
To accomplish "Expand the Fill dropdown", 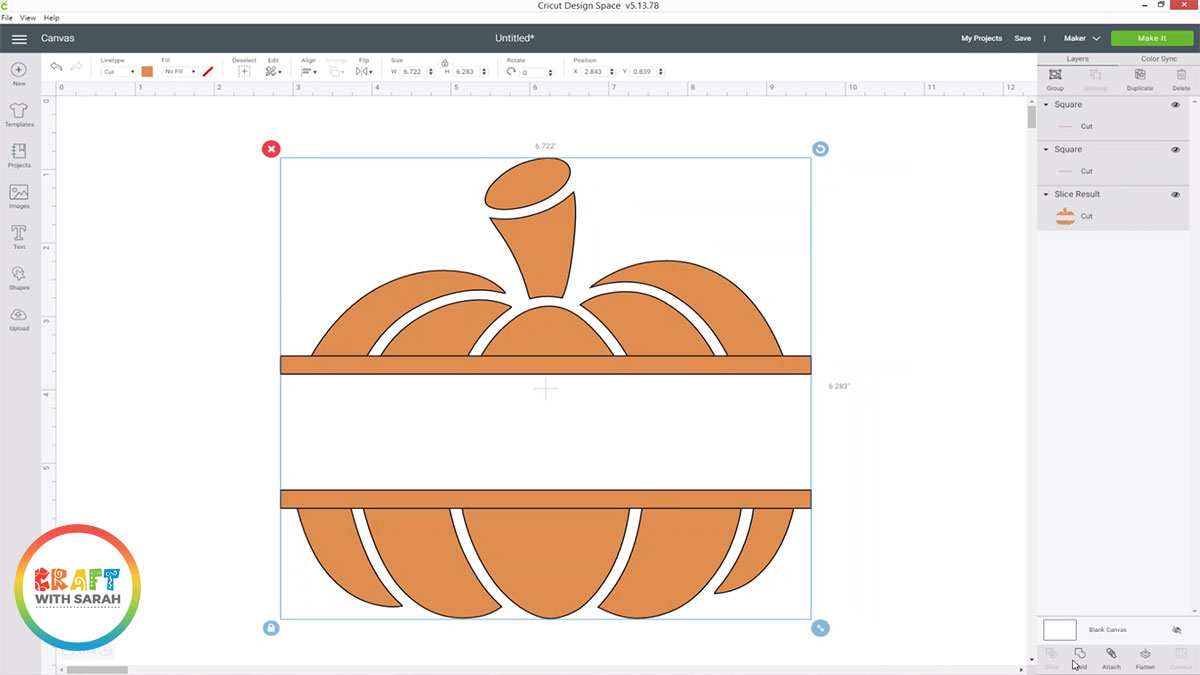I will tap(180, 72).
